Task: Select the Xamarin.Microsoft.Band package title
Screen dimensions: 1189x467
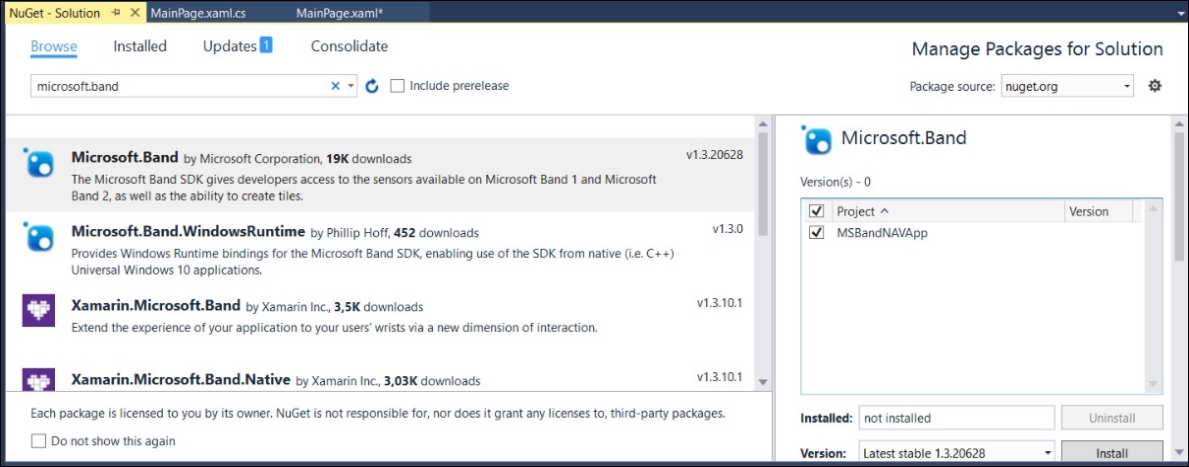Action: coord(155,306)
